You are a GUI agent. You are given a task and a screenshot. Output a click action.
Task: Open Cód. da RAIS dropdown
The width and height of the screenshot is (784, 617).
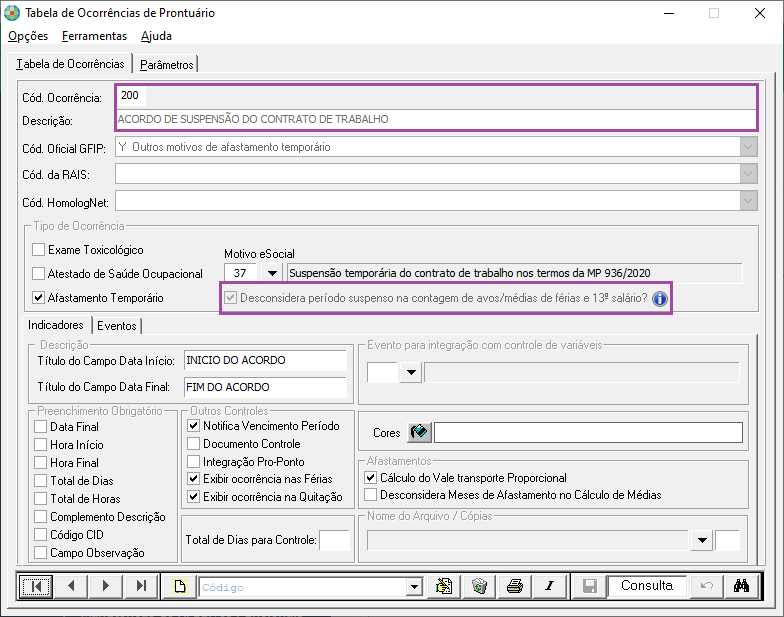(748, 174)
